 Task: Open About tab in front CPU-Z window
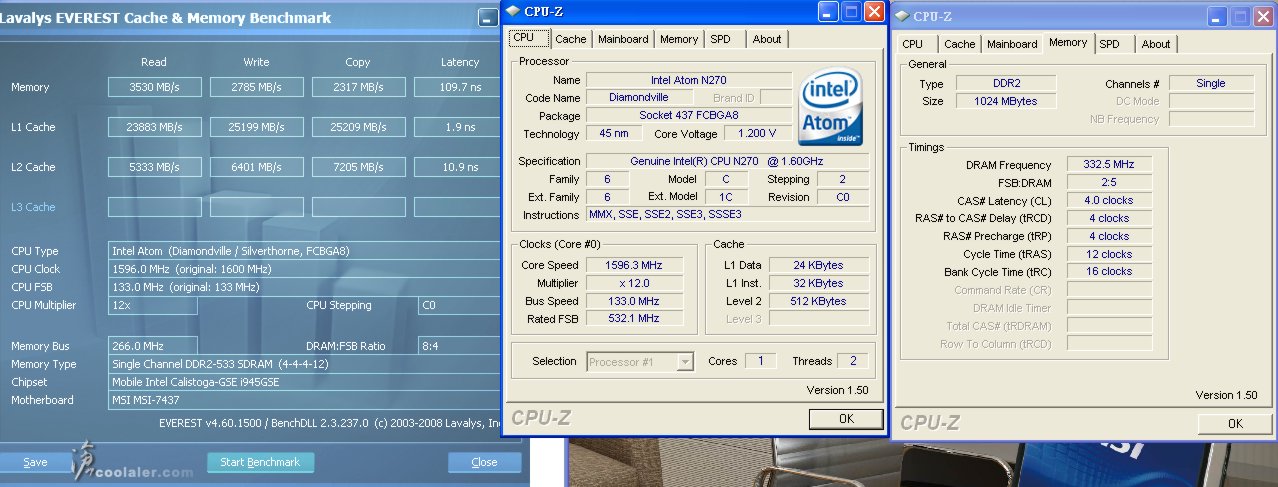click(x=767, y=39)
